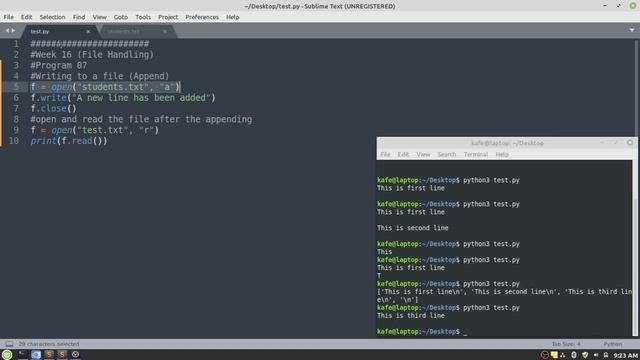Click the terminal window's vertical scrollbar

pos(635,248)
